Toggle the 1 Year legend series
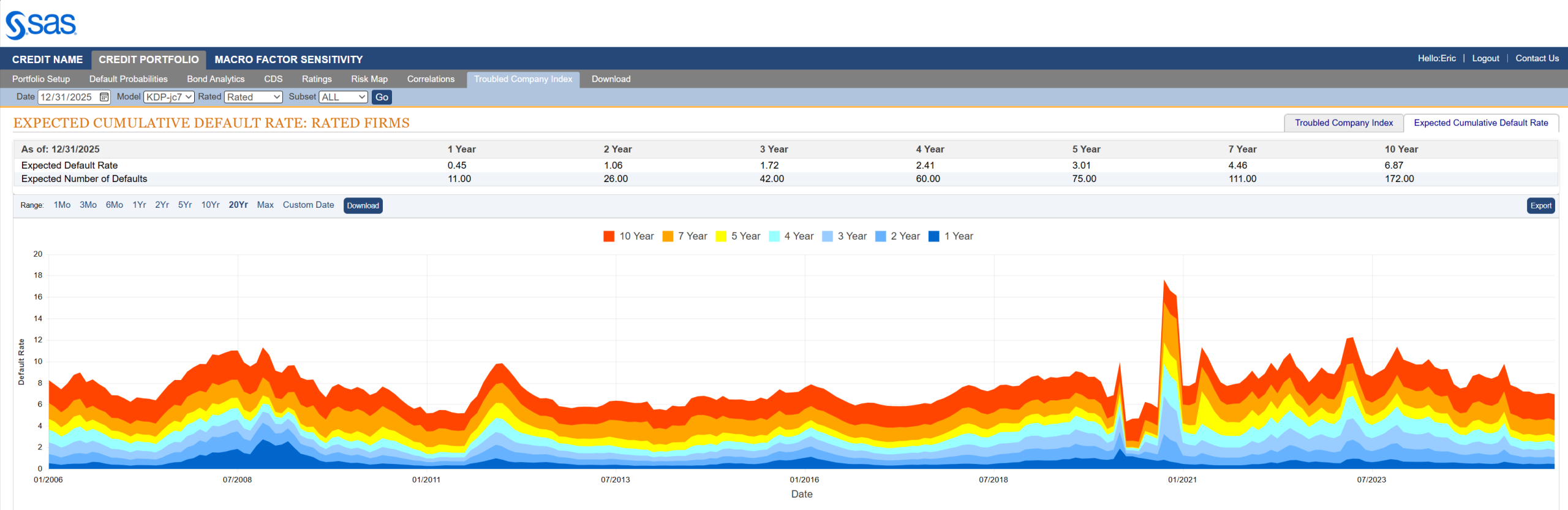The image size is (1568, 510). [x=951, y=237]
